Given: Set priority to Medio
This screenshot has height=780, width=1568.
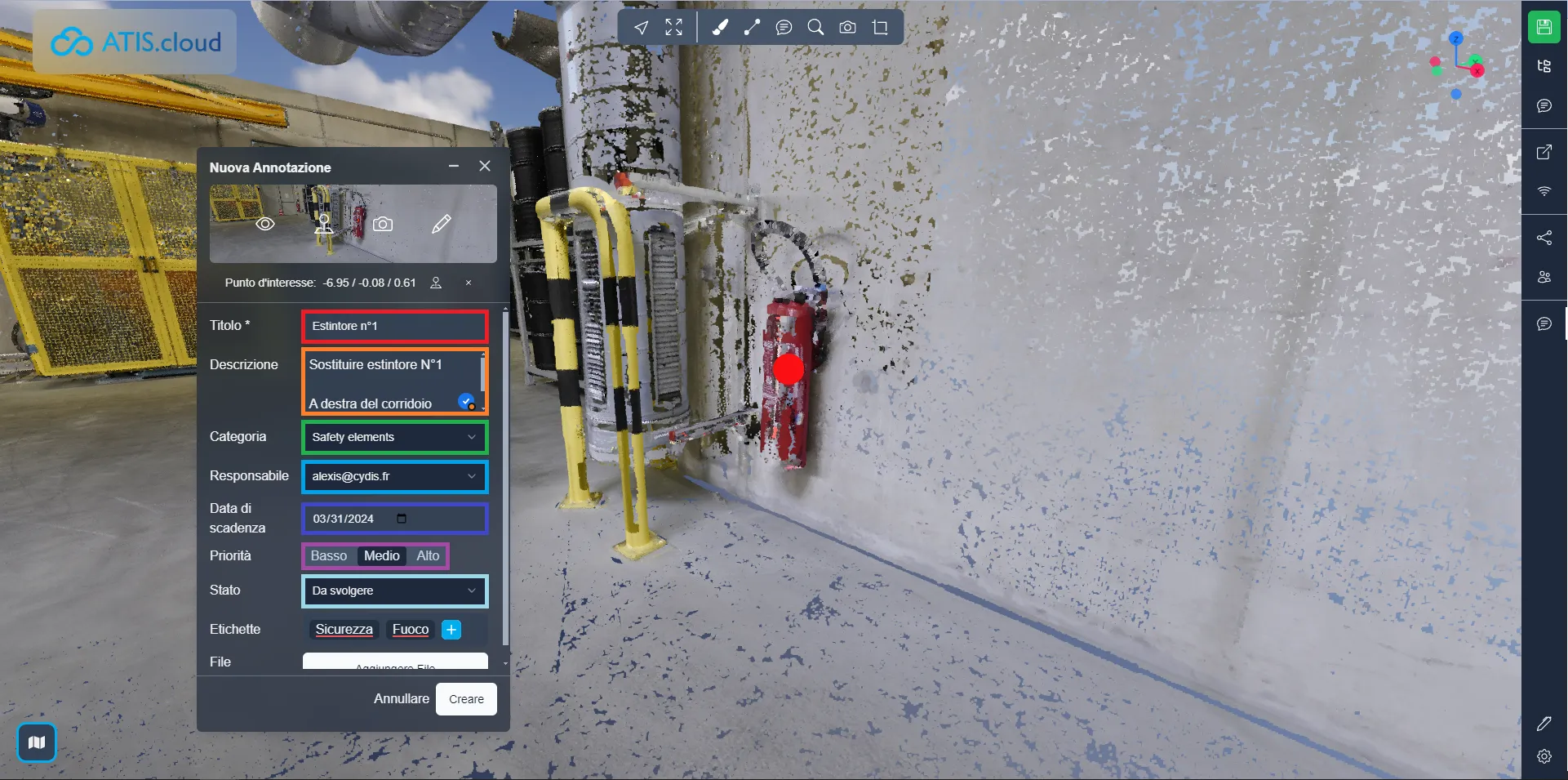Looking at the screenshot, I should coord(382,555).
